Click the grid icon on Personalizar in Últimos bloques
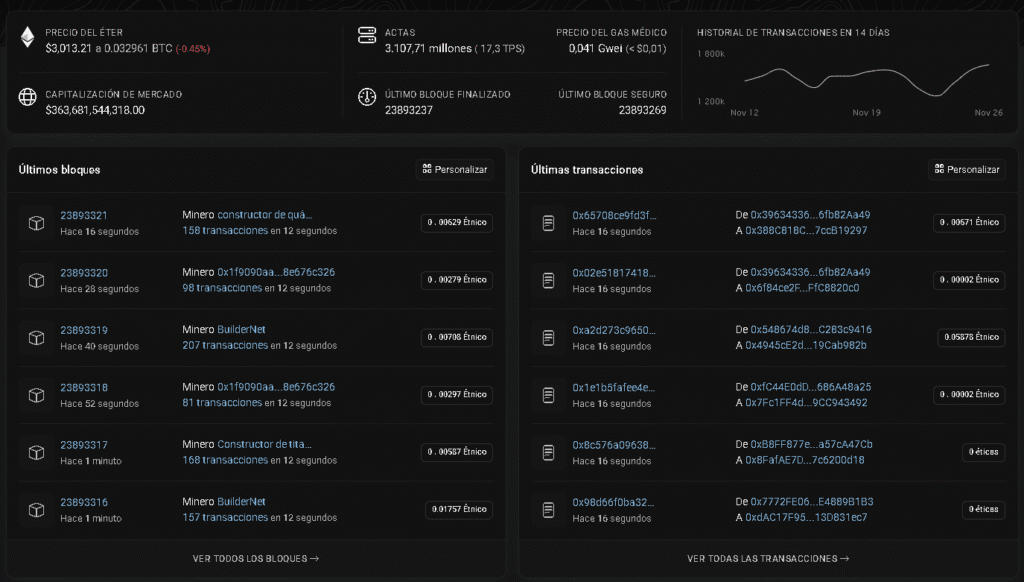The image size is (1024, 582). click(426, 169)
